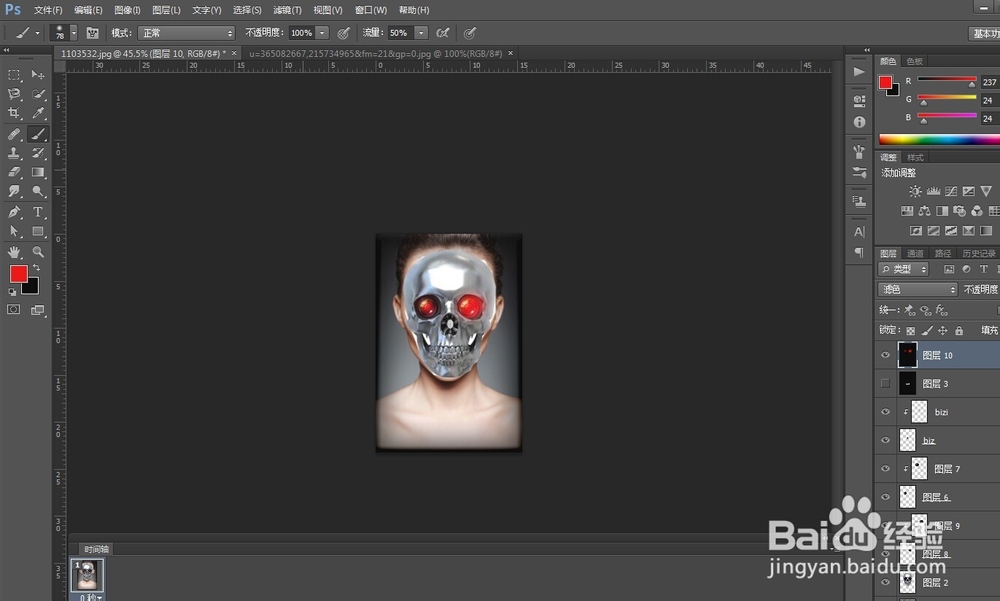
Task: Toggle Quick Mask mode
Action: (x=13, y=309)
